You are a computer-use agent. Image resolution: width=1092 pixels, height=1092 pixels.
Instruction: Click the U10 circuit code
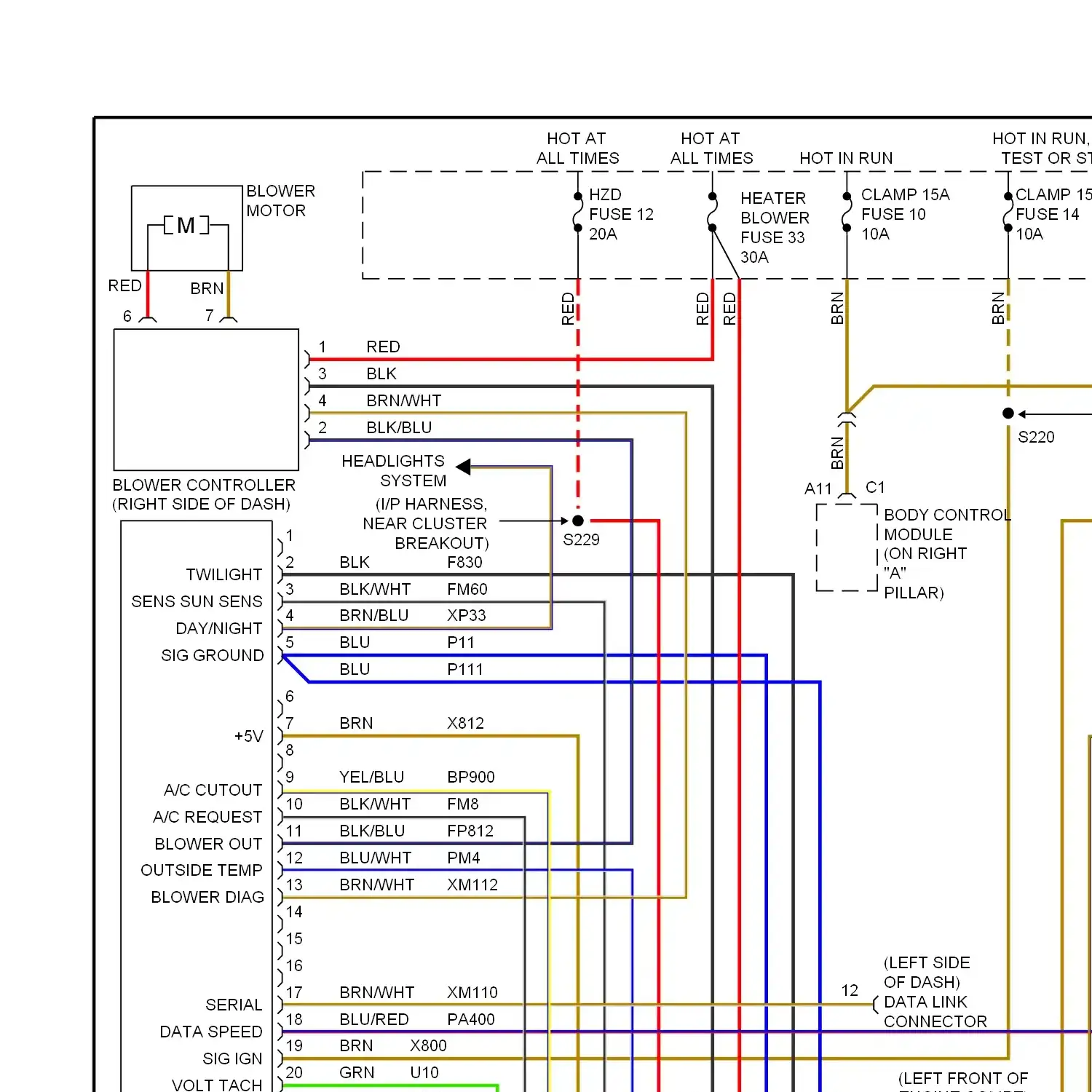tap(424, 1072)
